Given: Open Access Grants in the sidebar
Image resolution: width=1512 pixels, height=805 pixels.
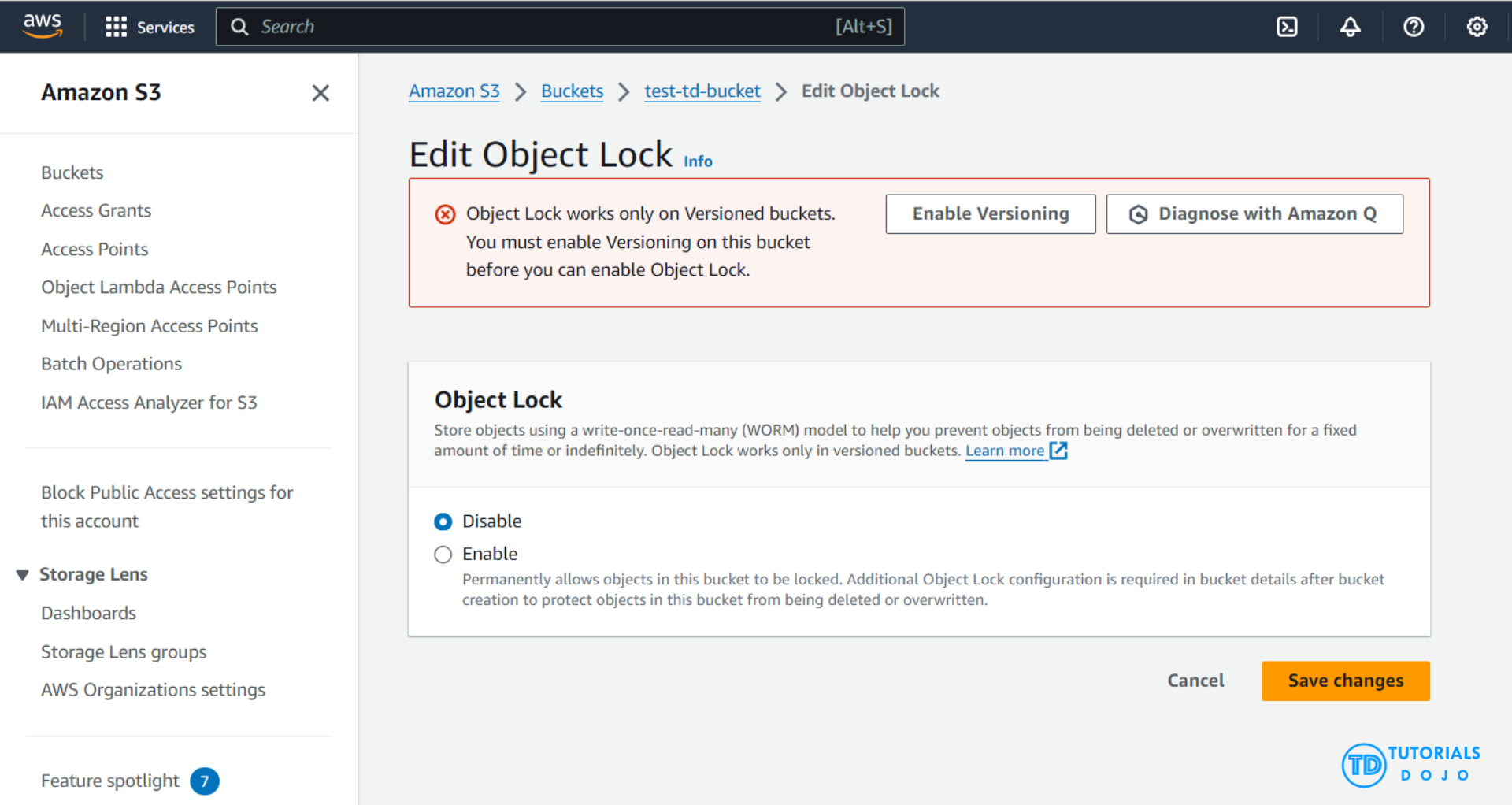Looking at the screenshot, I should click(96, 211).
